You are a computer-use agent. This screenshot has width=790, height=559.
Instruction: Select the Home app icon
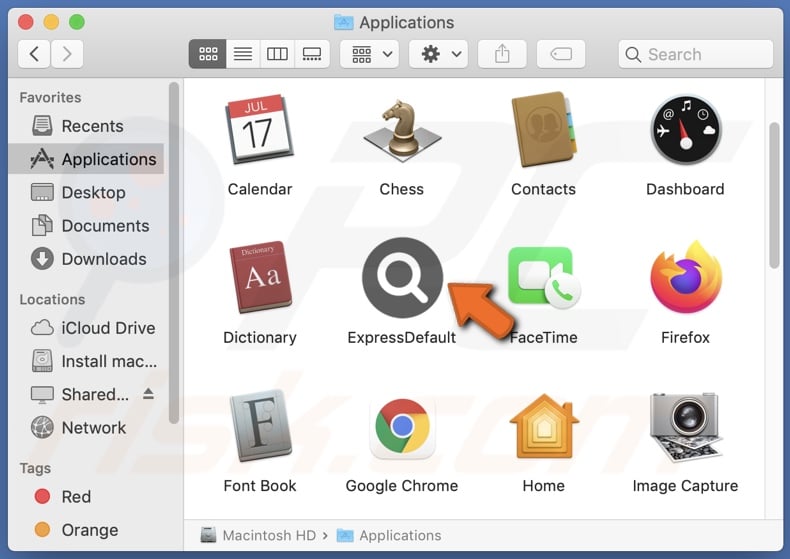pos(544,426)
